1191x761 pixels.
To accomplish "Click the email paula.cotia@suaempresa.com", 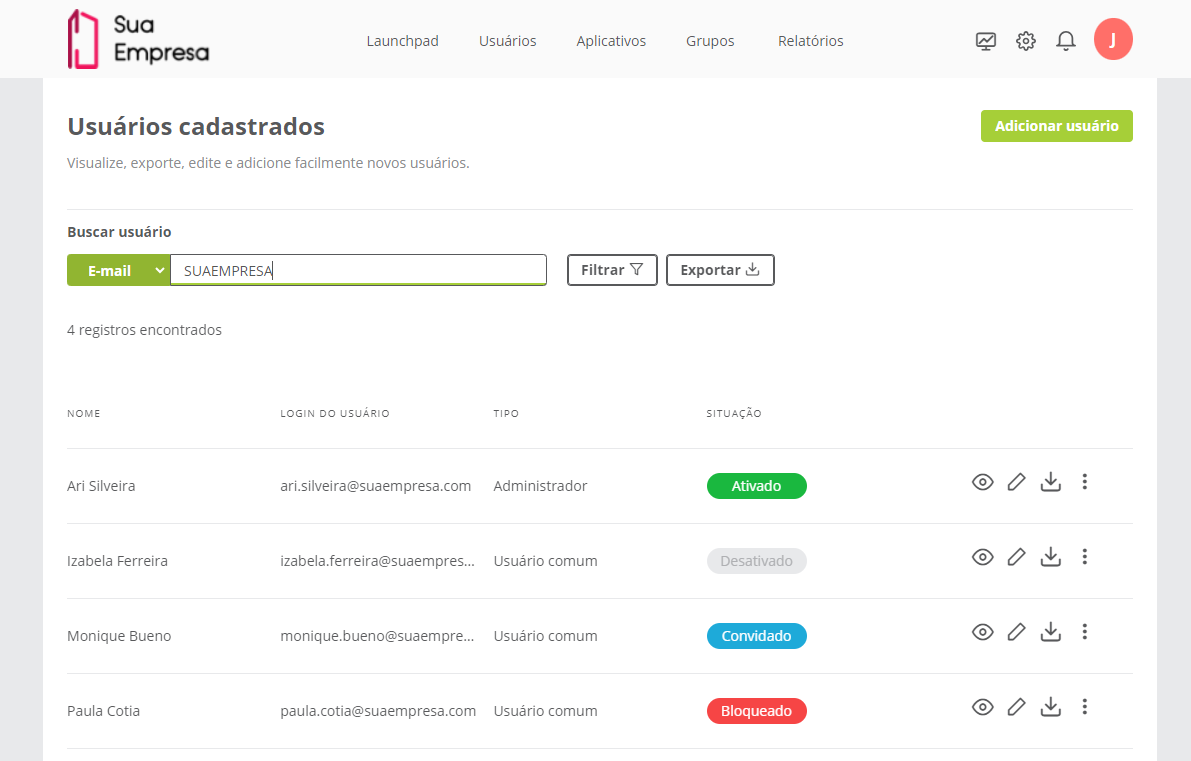I will pyautogui.click(x=378, y=711).
